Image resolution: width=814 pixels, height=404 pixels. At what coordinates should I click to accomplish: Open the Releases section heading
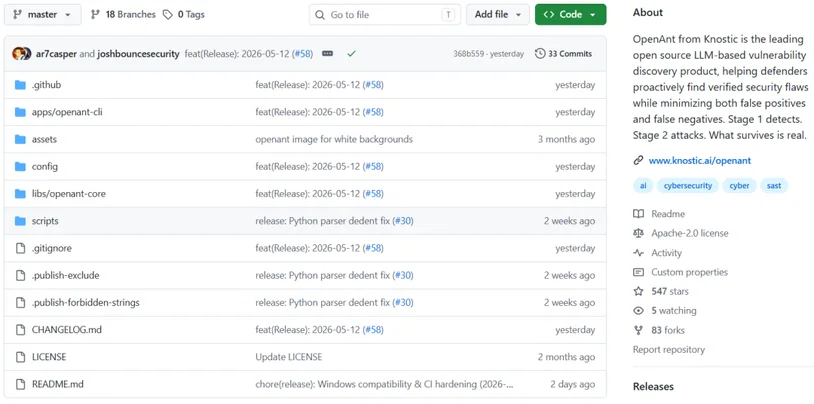click(x=653, y=386)
